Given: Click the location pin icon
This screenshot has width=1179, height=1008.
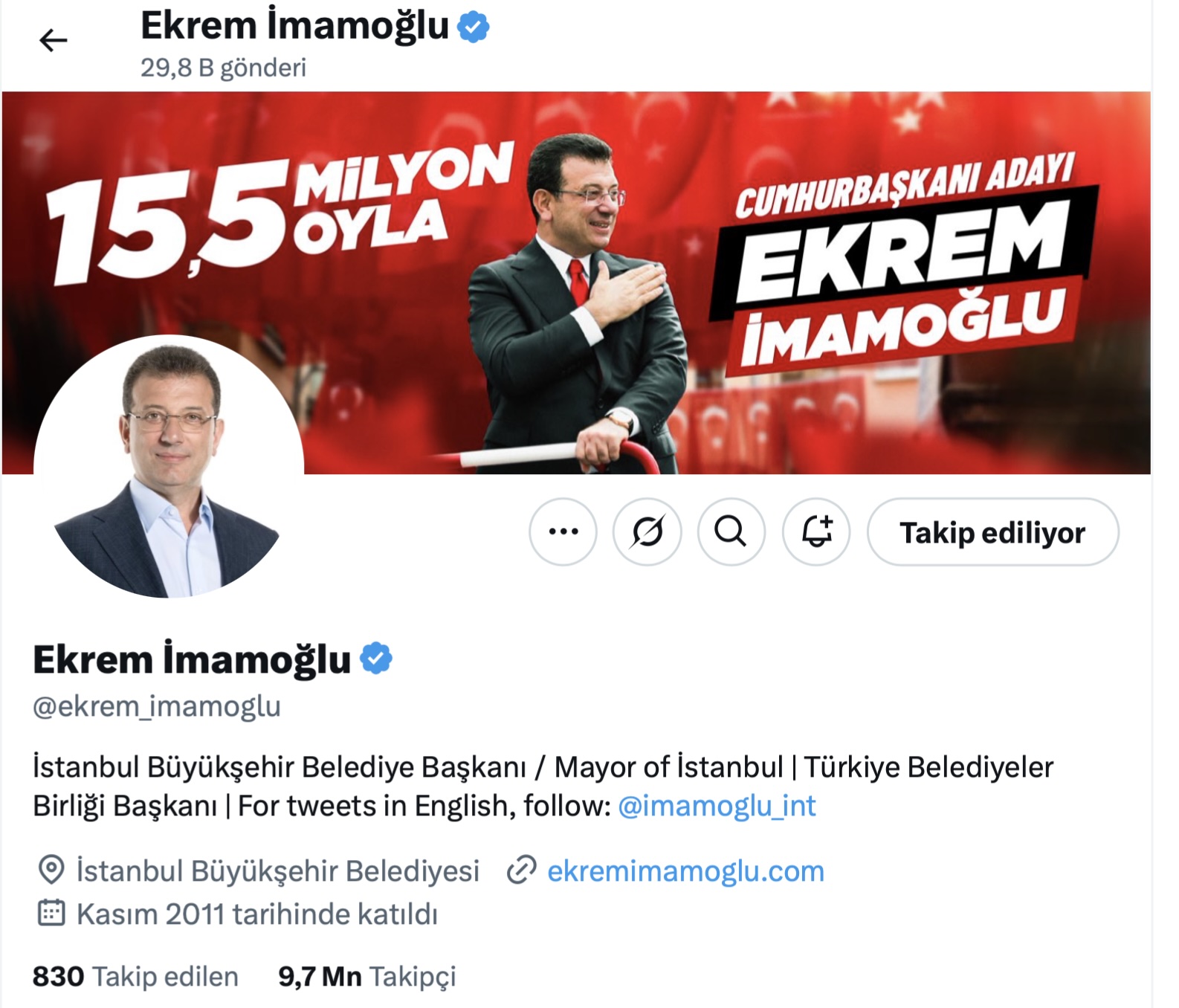Looking at the screenshot, I should [x=51, y=870].
